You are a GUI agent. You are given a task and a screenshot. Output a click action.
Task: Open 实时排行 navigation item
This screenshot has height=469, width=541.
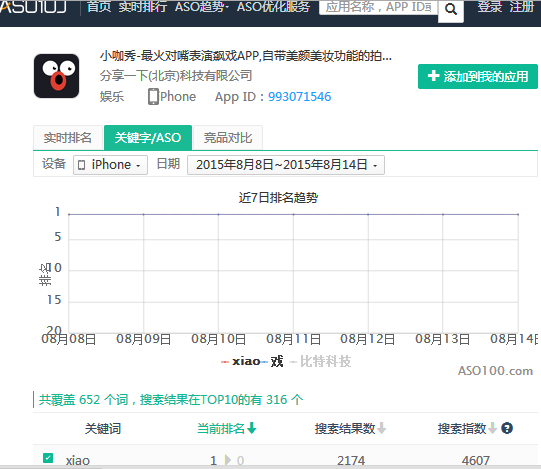point(143,7)
